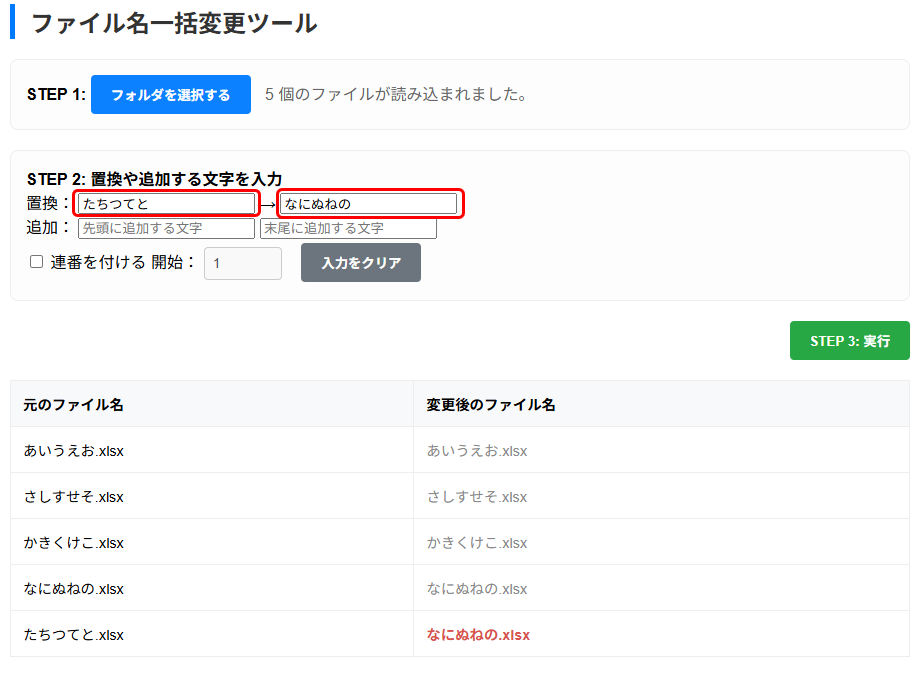Click the 5 個のファイルが読み込まれました status text
Viewport: 919px width, 684px height.
point(396,95)
